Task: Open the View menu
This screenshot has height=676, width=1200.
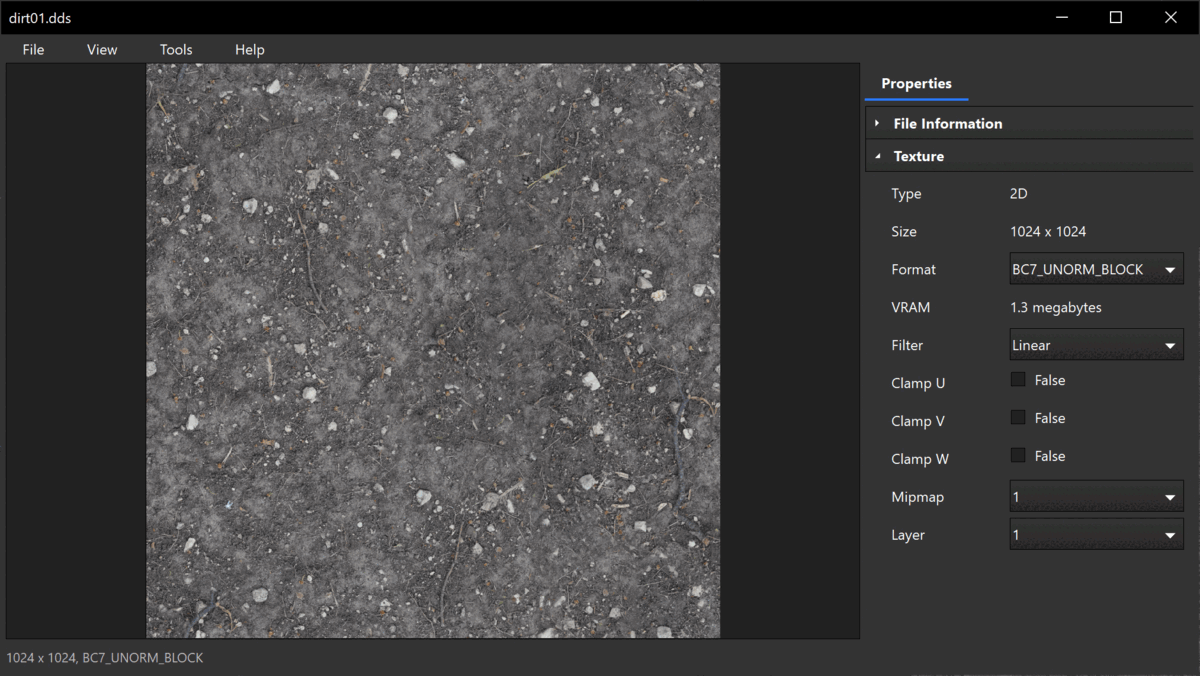Action: [102, 49]
